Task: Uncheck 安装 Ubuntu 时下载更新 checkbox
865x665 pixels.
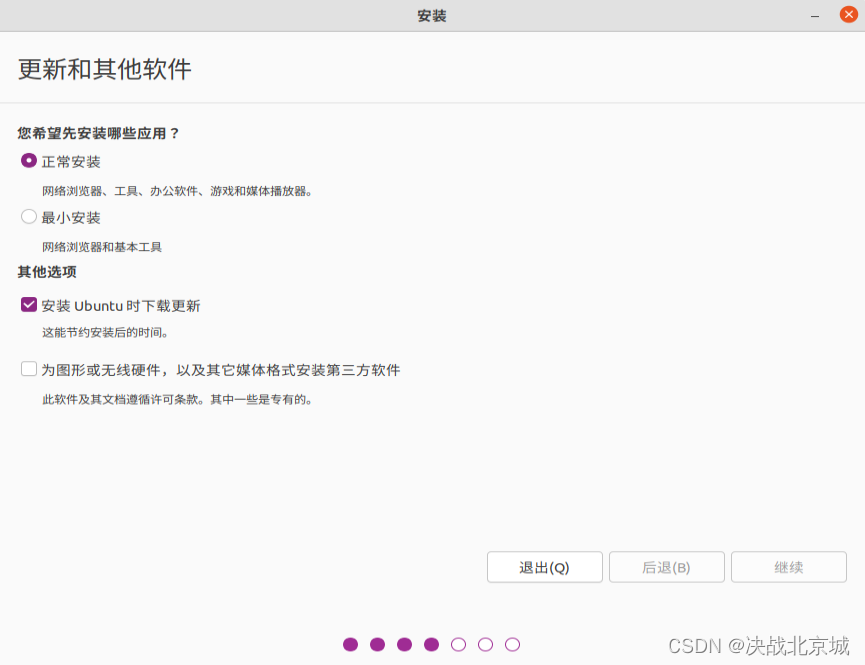Action: [29, 305]
